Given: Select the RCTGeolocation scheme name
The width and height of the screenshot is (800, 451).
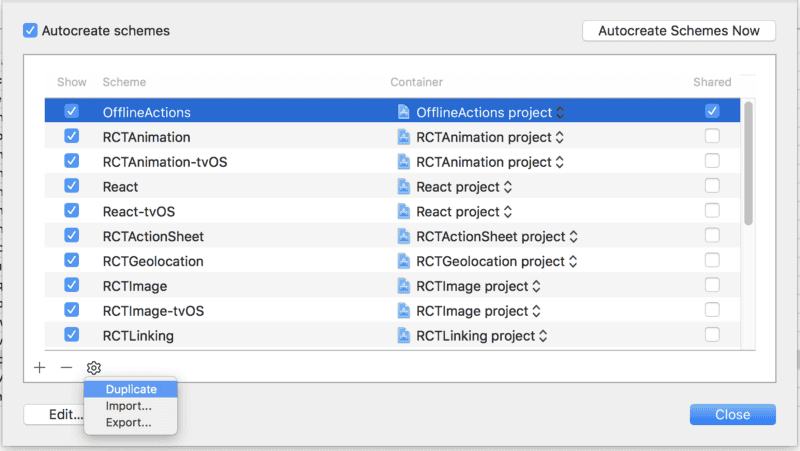Looking at the screenshot, I should (x=153, y=261).
